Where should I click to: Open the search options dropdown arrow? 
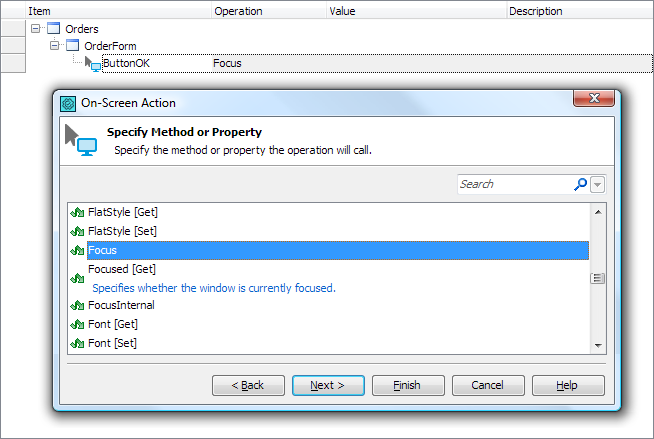tap(598, 185)
